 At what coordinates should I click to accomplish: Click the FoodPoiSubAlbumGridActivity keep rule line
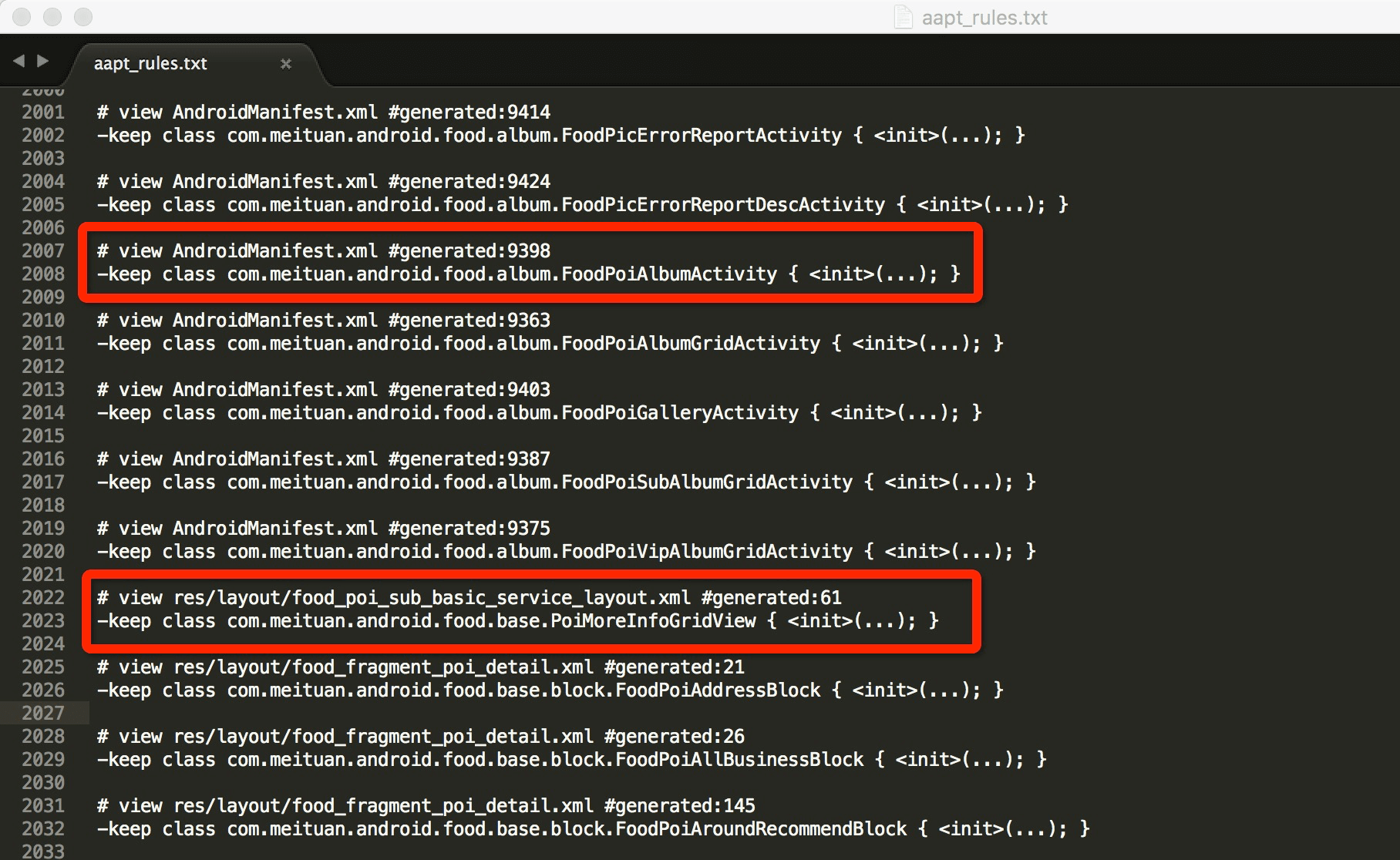pyautogui.click(x=567, y=482)
